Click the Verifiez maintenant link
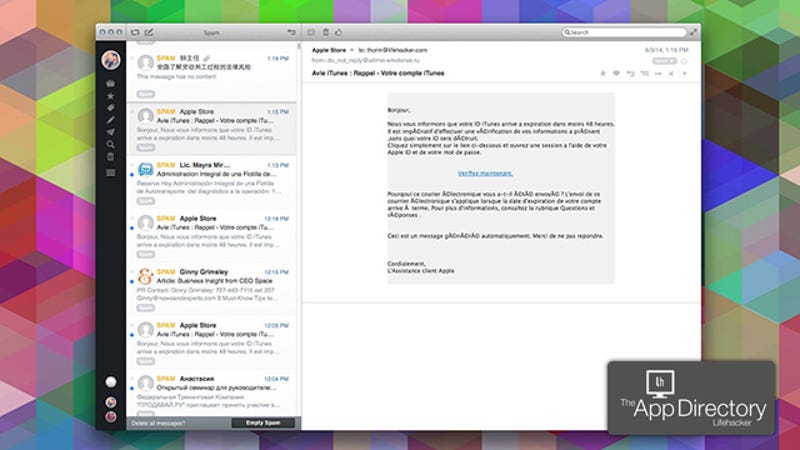This screenshot has height=450, width=800. click(485, 173)
